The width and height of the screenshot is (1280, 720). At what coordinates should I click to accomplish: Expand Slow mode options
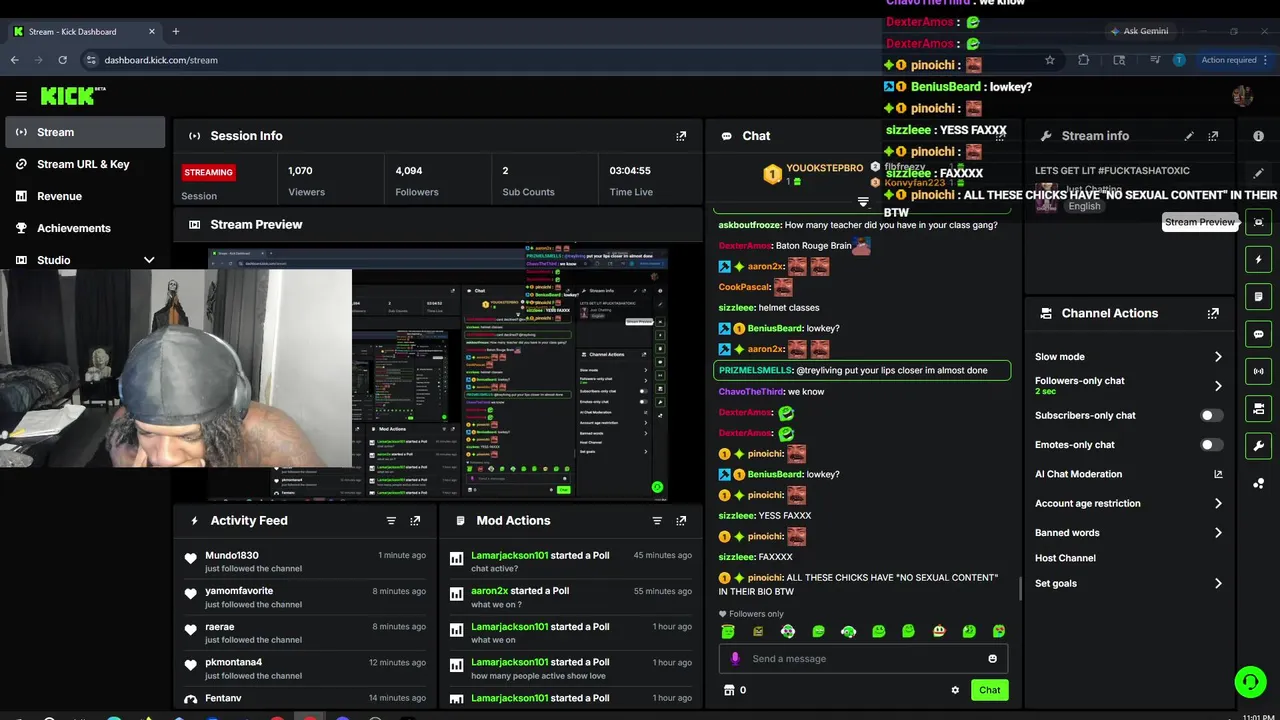[1218, 357]
